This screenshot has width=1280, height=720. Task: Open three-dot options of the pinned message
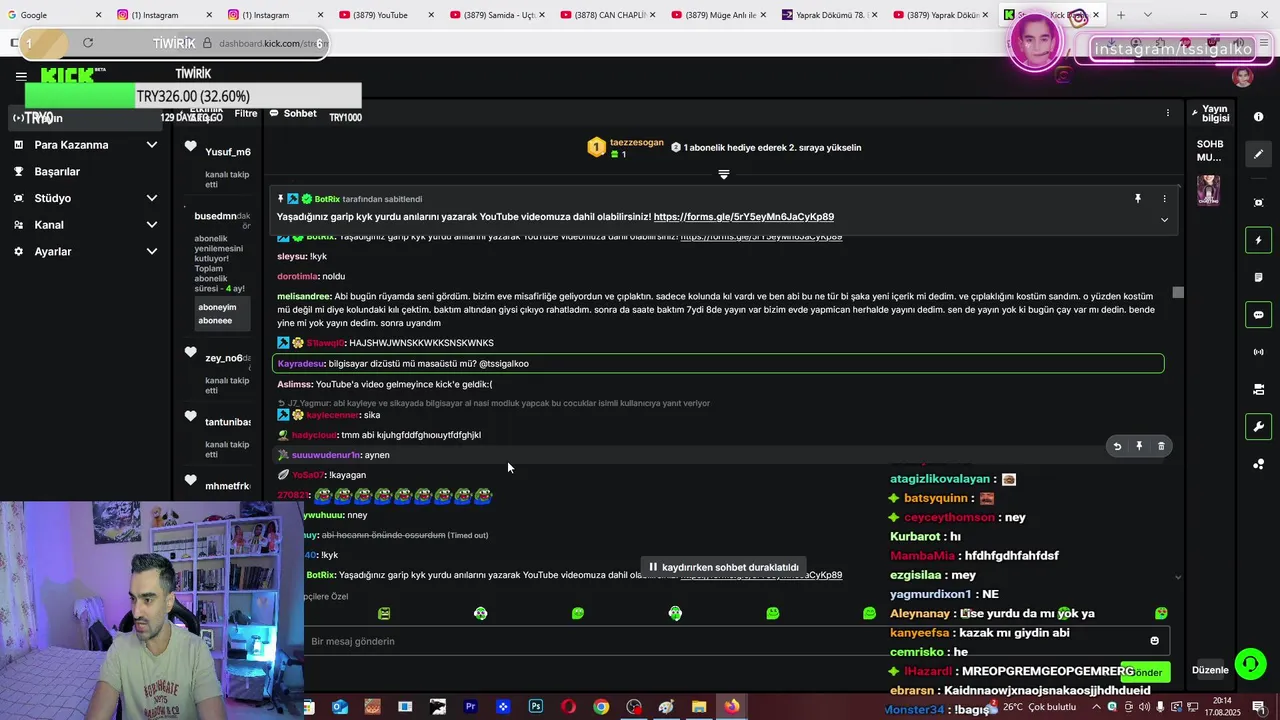[1164, 199]
